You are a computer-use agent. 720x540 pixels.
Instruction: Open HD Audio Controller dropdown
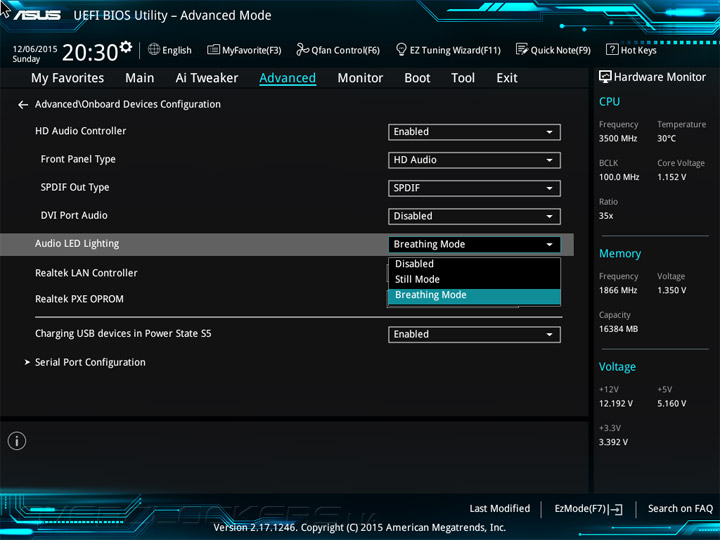coord(474,132)
